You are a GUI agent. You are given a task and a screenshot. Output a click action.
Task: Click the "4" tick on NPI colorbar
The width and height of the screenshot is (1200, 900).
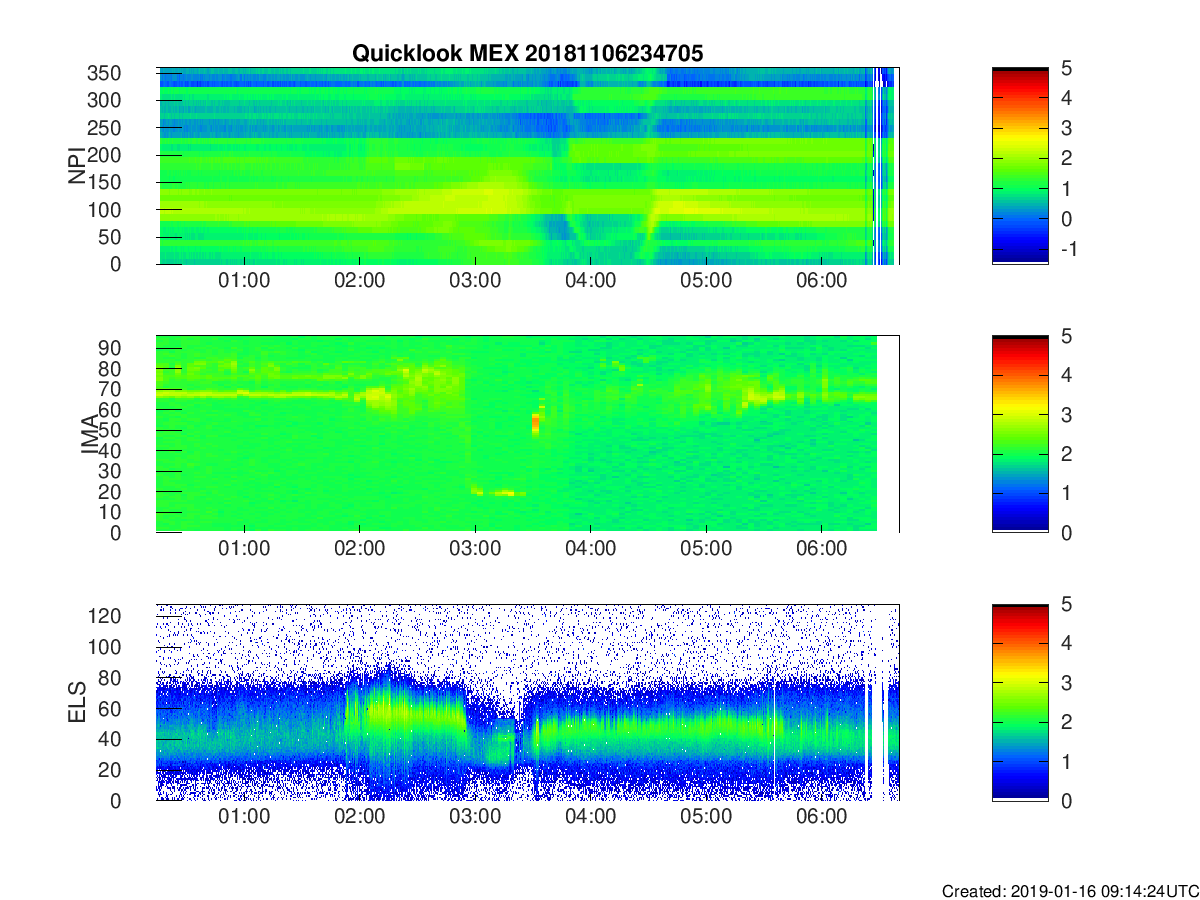click(x=1065, y=98)
